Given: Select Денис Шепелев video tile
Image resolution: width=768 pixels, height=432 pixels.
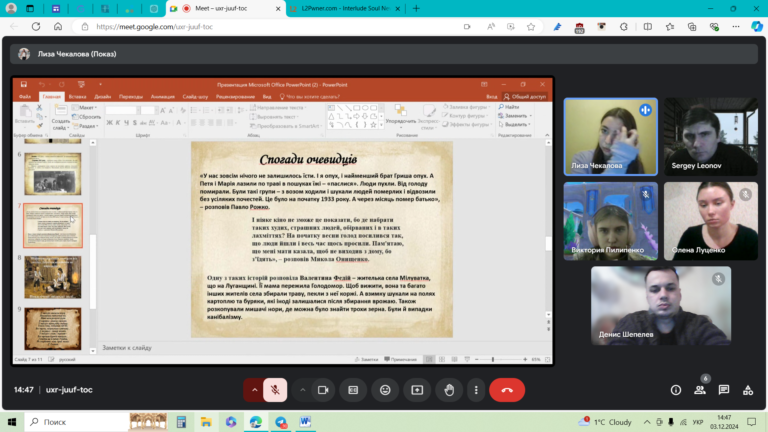Looking at the screenshot, I should click(661, 306).
